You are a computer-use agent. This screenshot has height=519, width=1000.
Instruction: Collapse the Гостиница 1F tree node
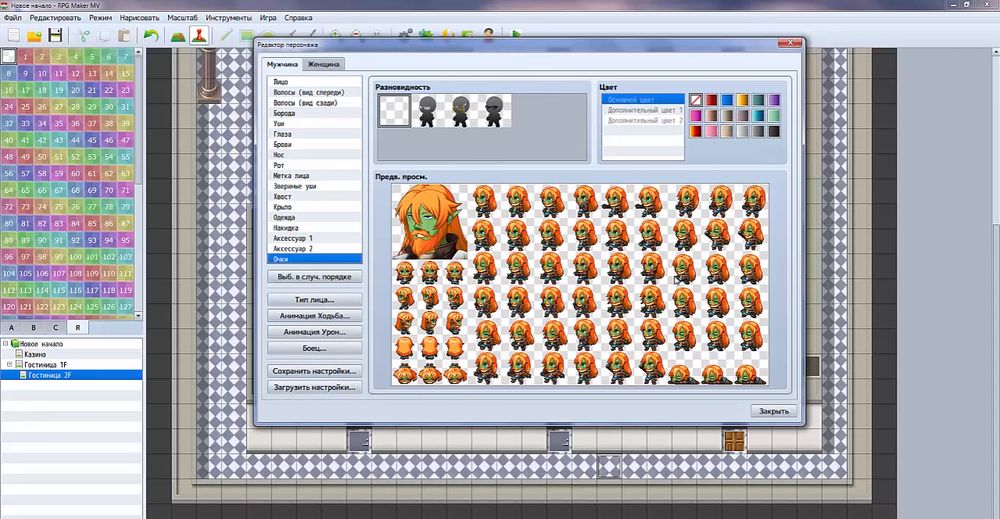pyautogui.click(x=9, y=365)
